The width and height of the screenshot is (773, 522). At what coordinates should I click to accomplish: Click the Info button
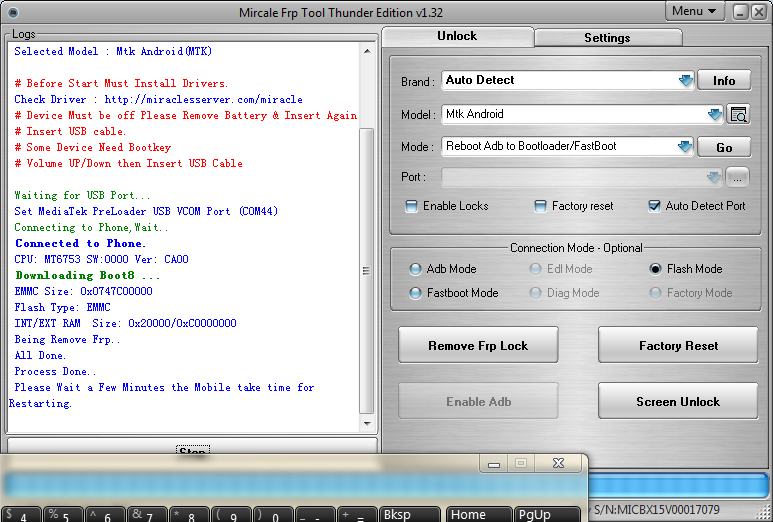(x=724, y=81)
